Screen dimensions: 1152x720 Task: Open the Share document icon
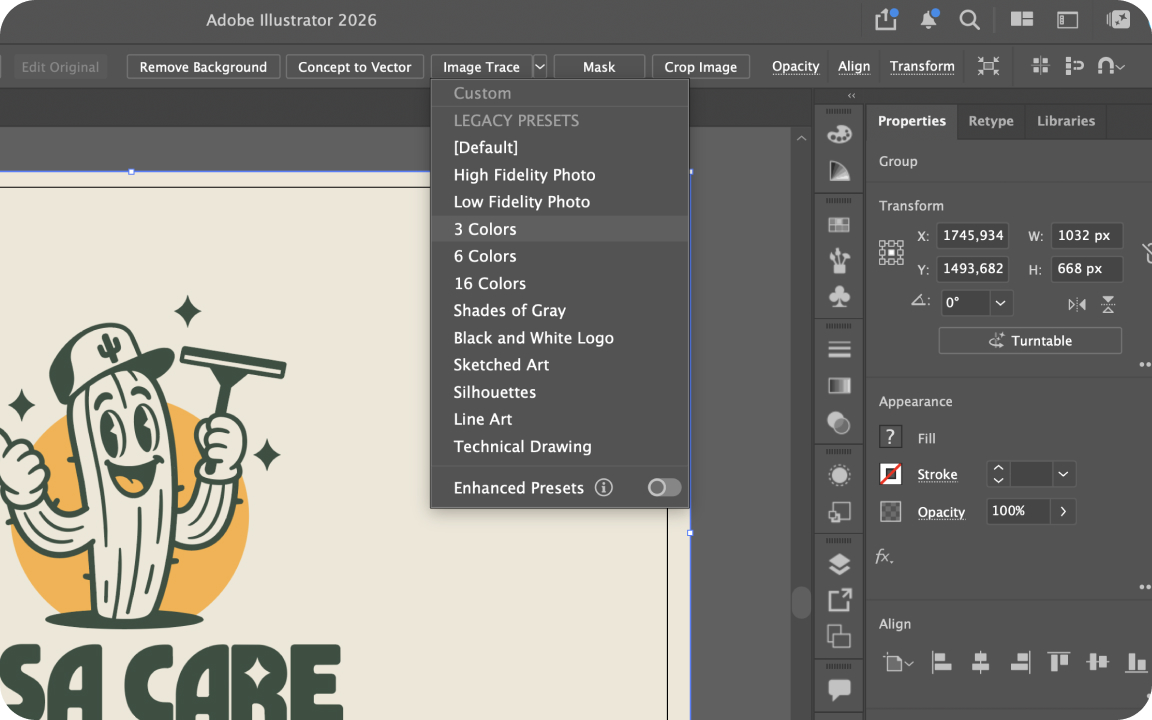pyautogui.click(x=886, y=20)
